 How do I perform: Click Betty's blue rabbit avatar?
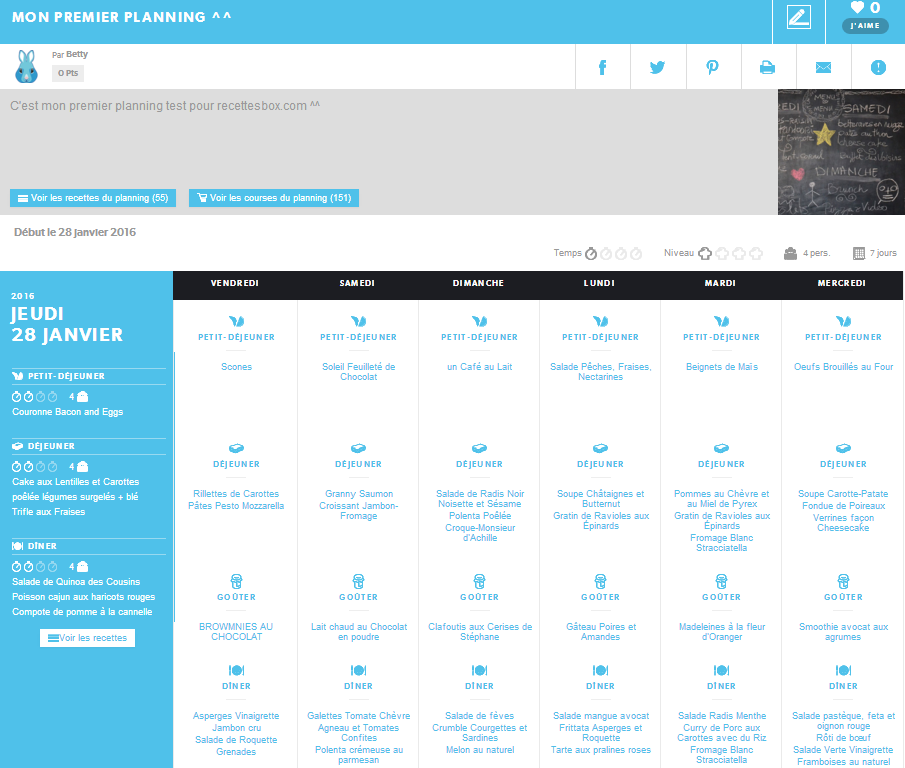click(x=26, y=67)
